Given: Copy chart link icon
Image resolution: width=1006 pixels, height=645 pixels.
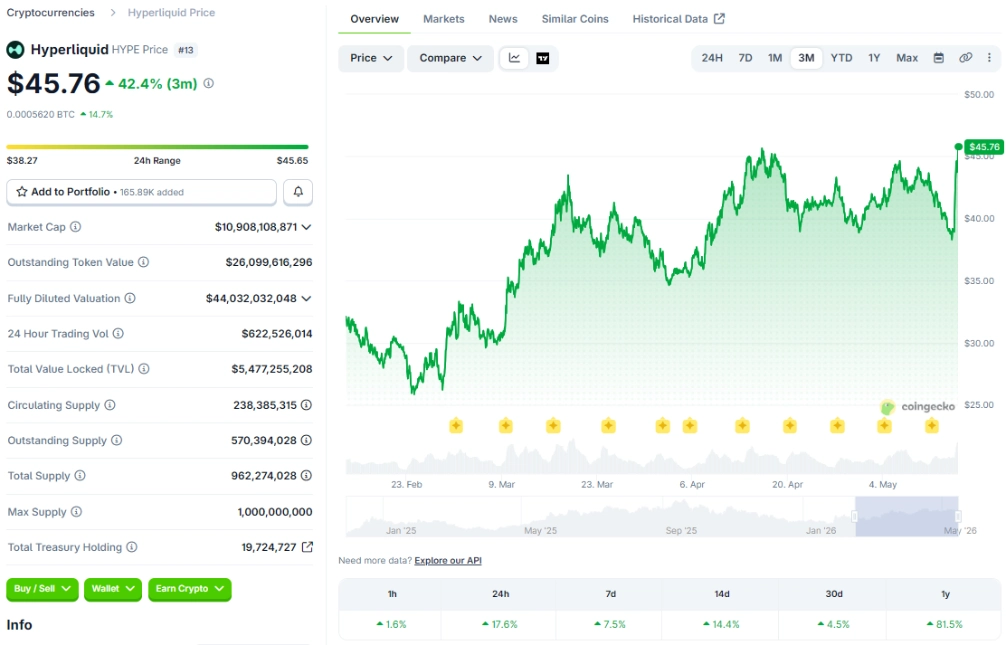Looking at the screenshot, I should pyautogui.click(x=965, y=58).
